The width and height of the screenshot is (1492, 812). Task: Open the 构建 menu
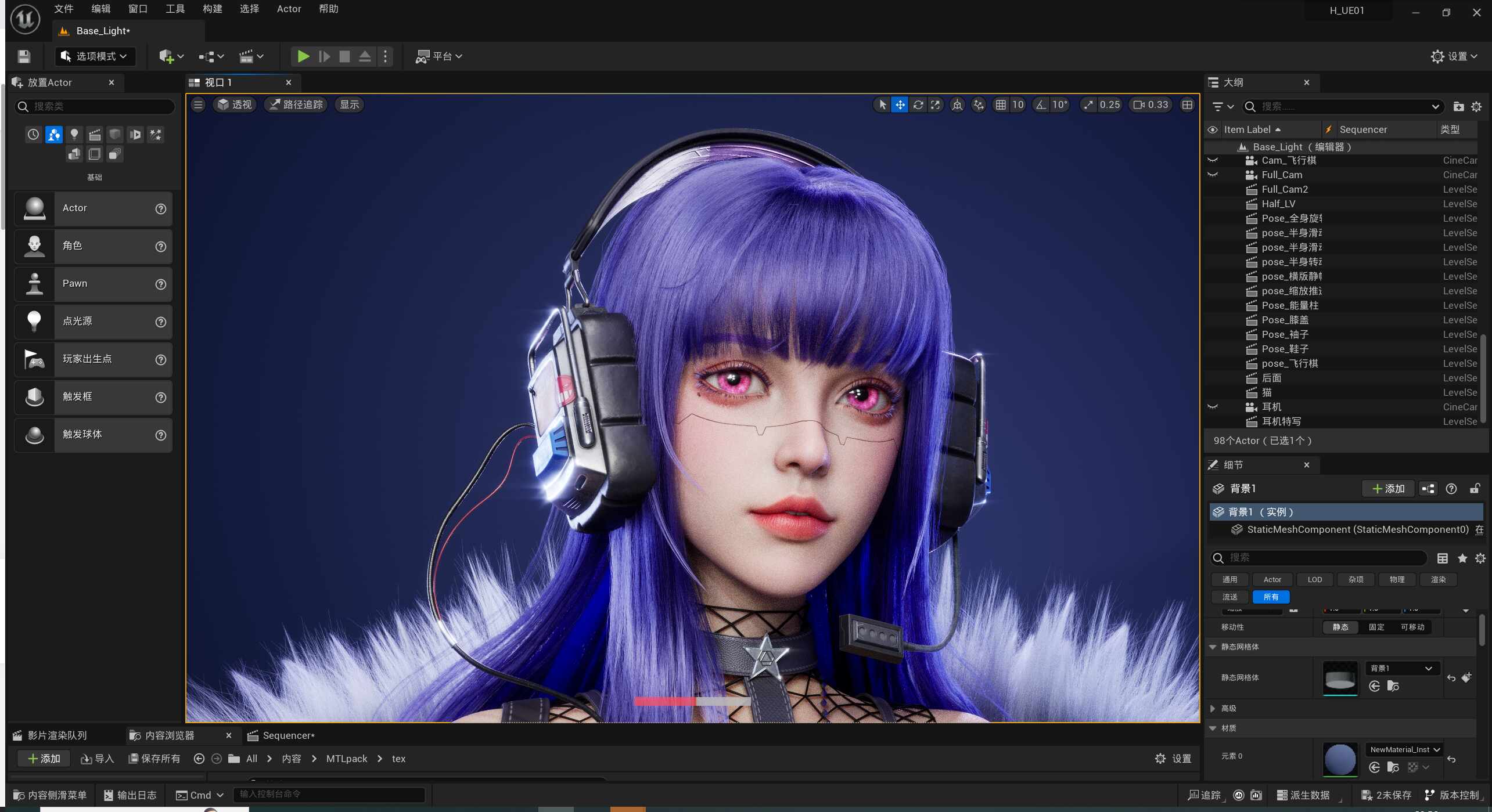[x=213, y=9]
